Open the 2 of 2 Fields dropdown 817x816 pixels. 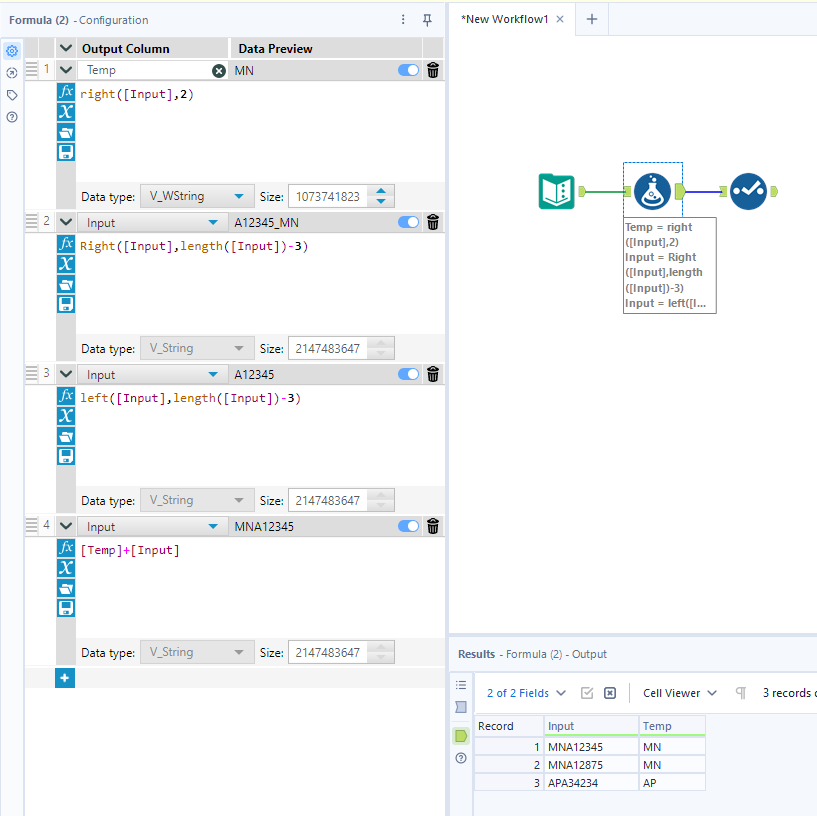click(526, 693)
